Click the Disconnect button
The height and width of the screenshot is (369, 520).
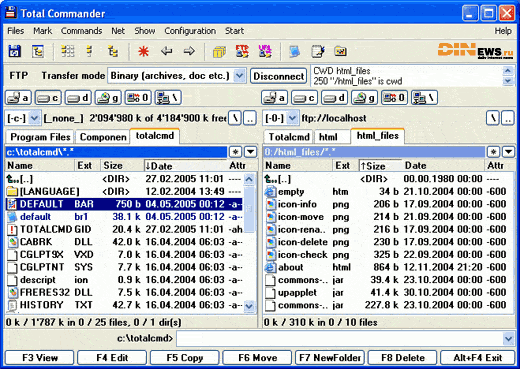[279, 76]
